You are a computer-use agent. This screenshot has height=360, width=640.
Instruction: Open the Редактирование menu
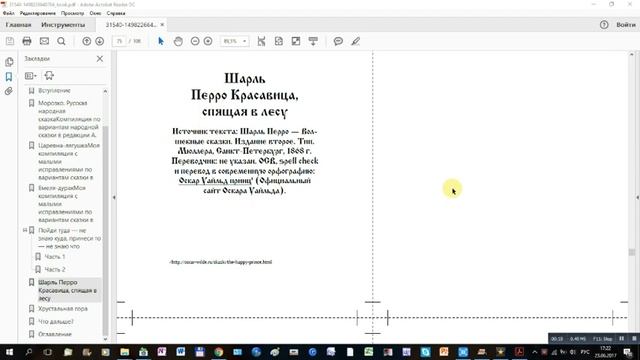coord(38,13)
